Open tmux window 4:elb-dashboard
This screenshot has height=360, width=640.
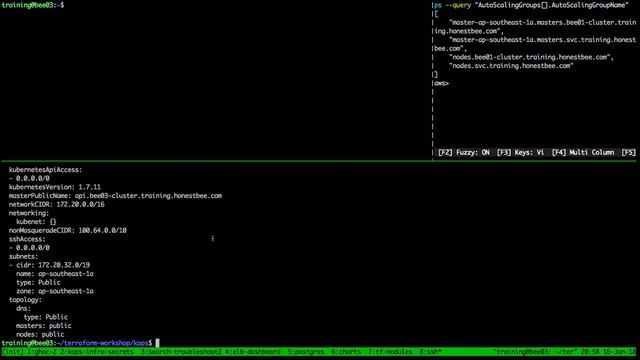[x=253, y=352]
